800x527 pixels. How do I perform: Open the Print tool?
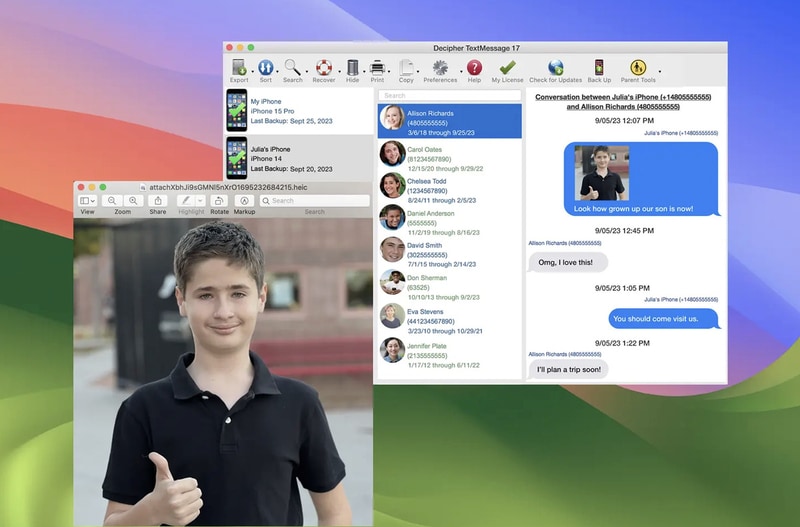377,67
